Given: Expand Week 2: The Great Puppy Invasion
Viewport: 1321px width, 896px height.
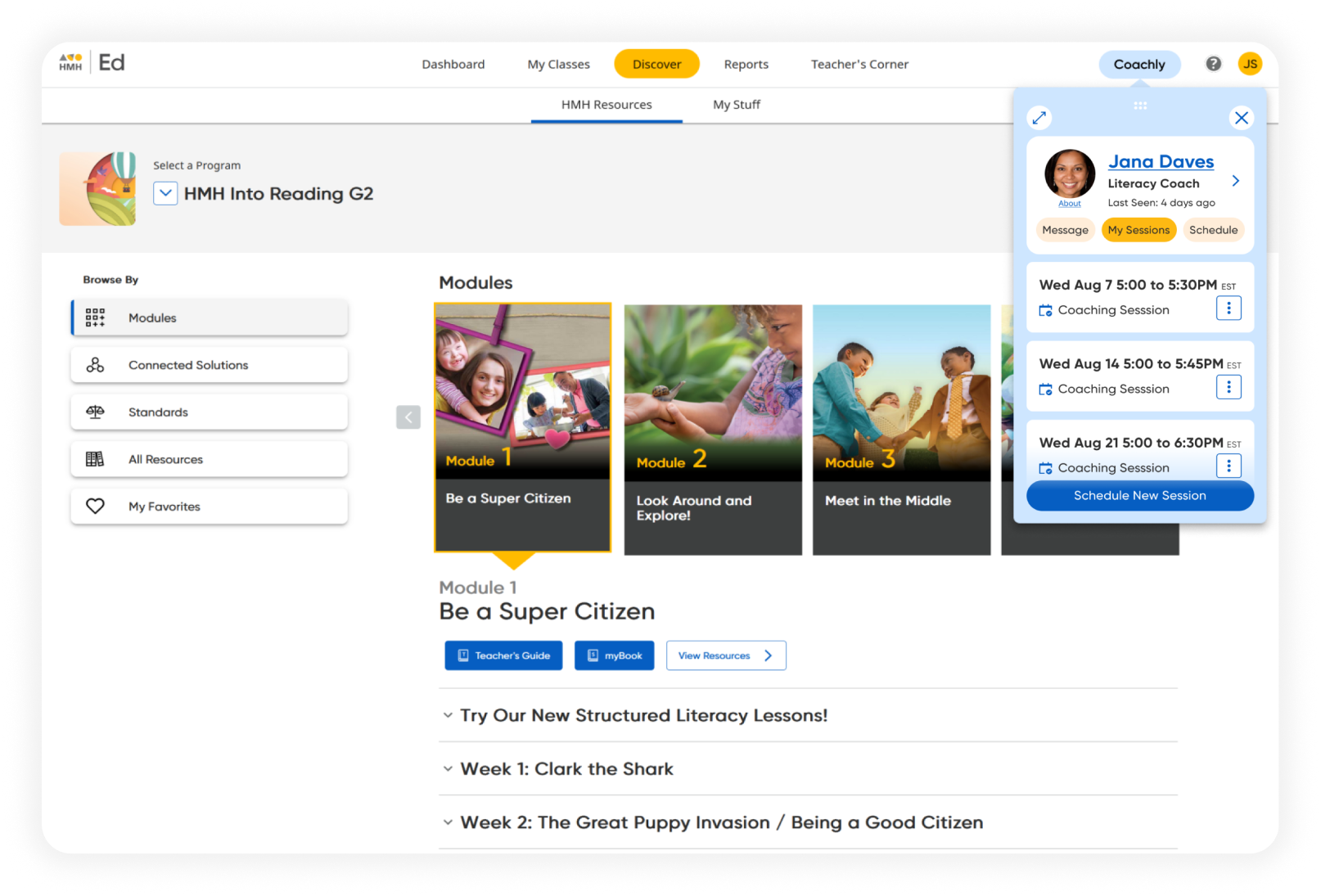Looking at the screenshot, I should point(448,822).
